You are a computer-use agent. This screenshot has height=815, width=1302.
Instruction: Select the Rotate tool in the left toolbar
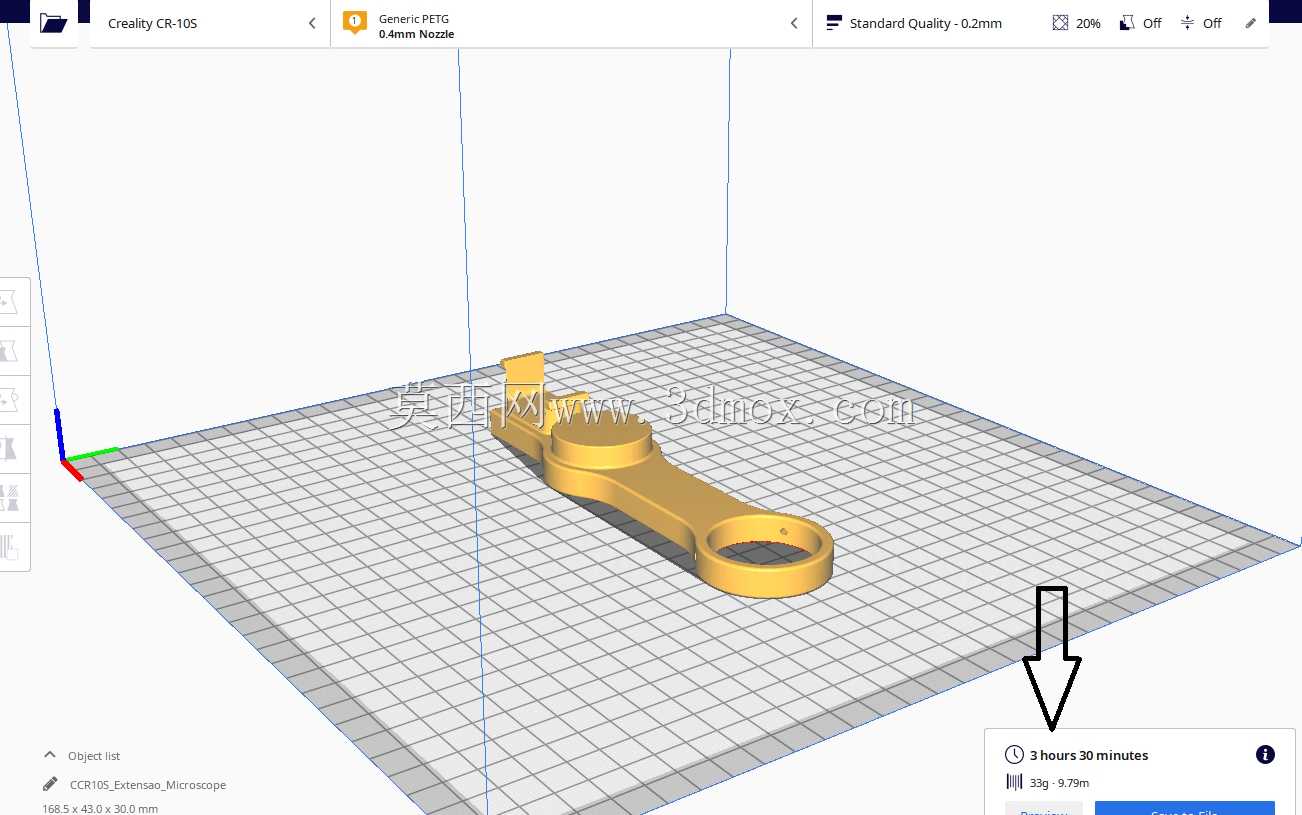pyautogui.click(x=10, y=399)
